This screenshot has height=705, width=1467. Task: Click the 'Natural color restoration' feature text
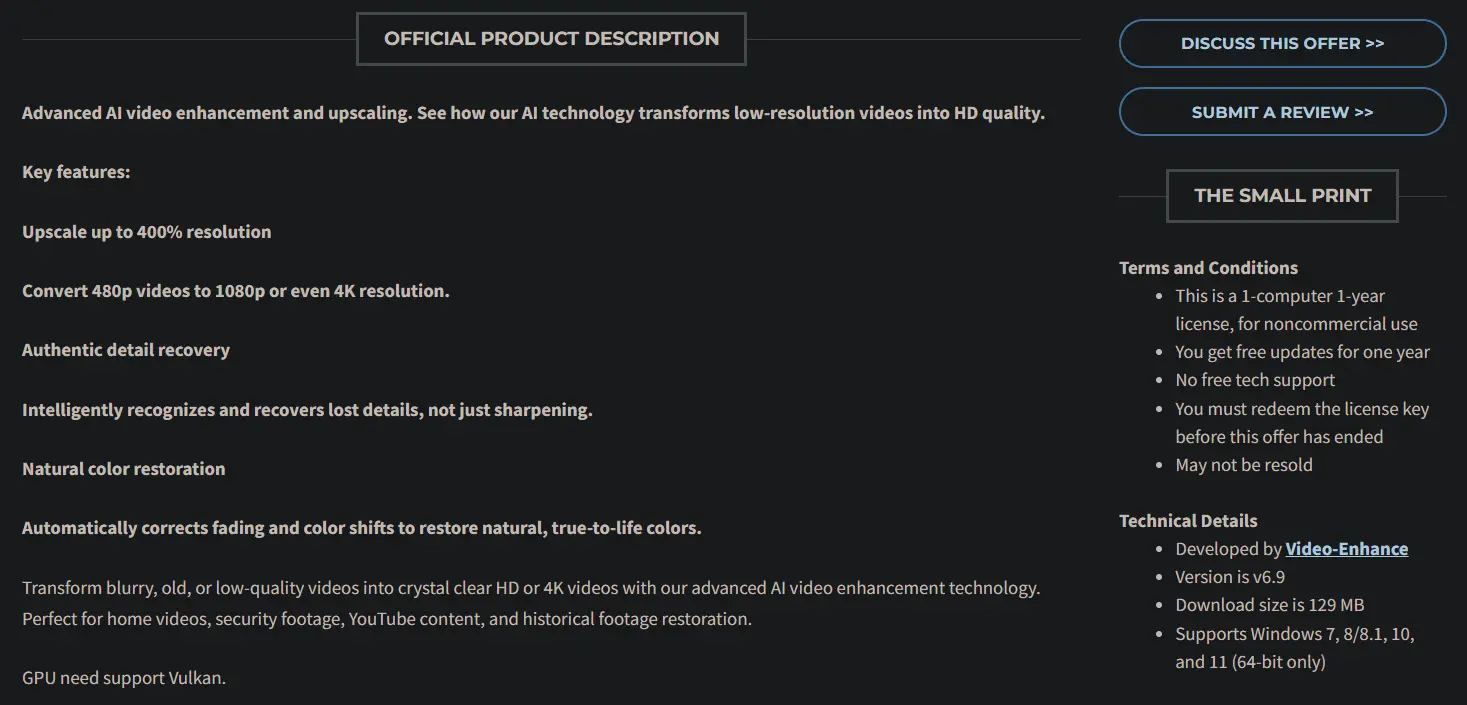coord(124,469)
